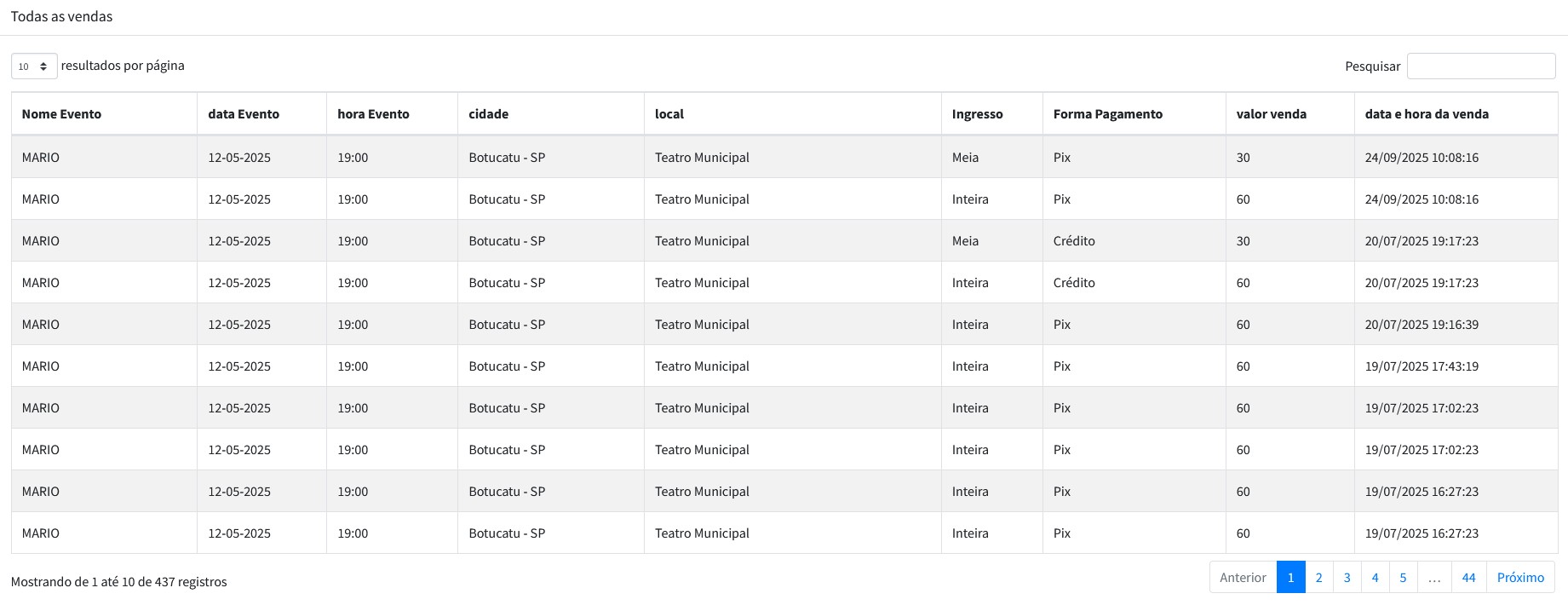Sort by cidade column header
Screen dimensions: 1568x605
click(x=488, y=114)
